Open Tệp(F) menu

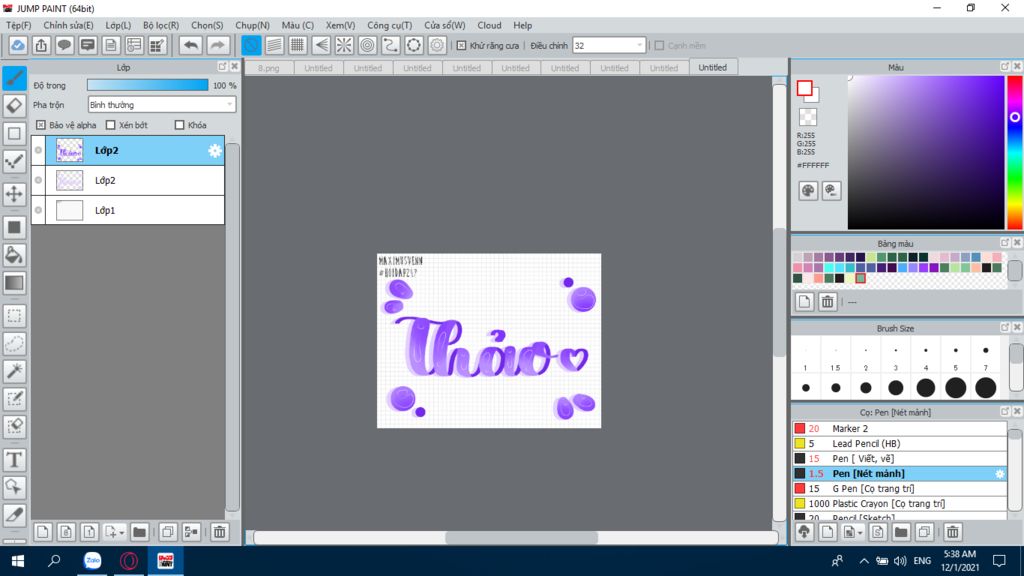pos(18,25)
